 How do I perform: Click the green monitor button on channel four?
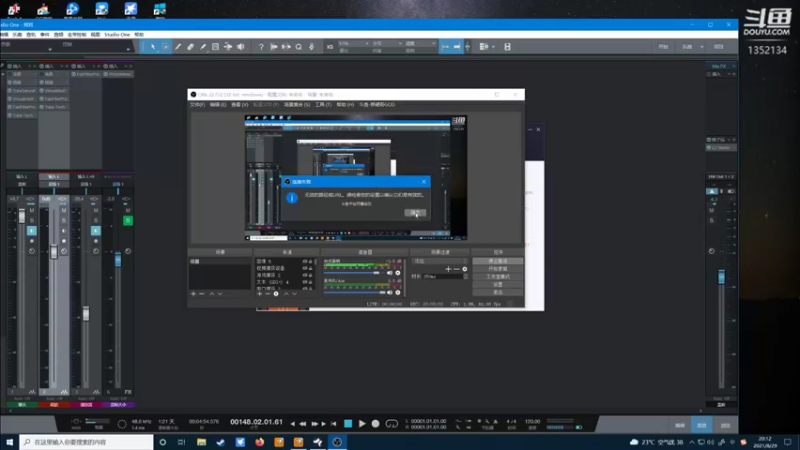click(128, 220)
